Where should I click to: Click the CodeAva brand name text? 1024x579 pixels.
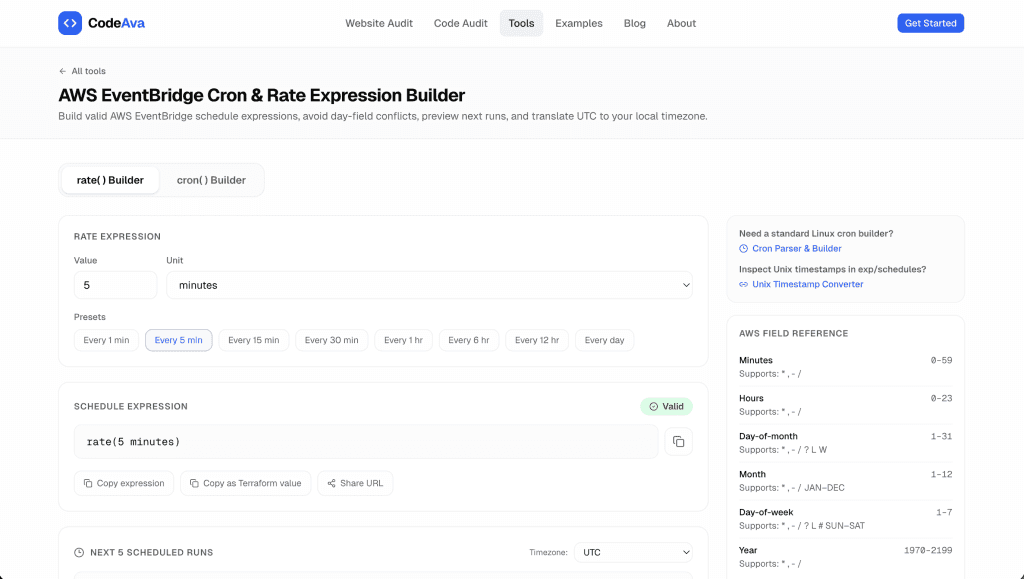(x=116, y=23)
